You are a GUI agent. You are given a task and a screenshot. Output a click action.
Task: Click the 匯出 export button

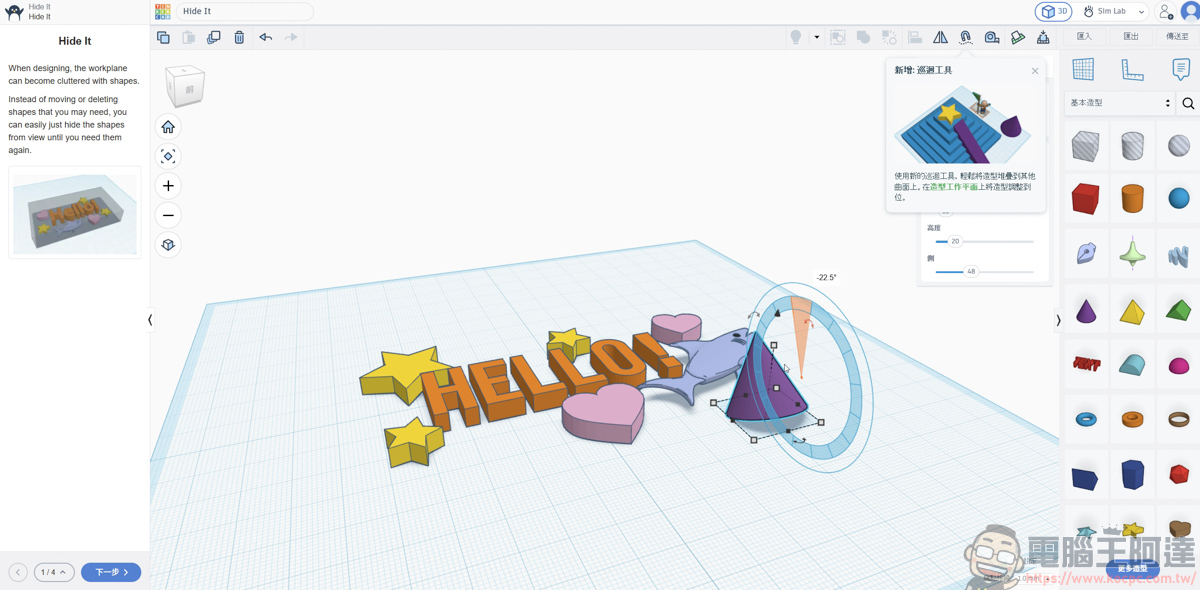tap(1131, 37)
